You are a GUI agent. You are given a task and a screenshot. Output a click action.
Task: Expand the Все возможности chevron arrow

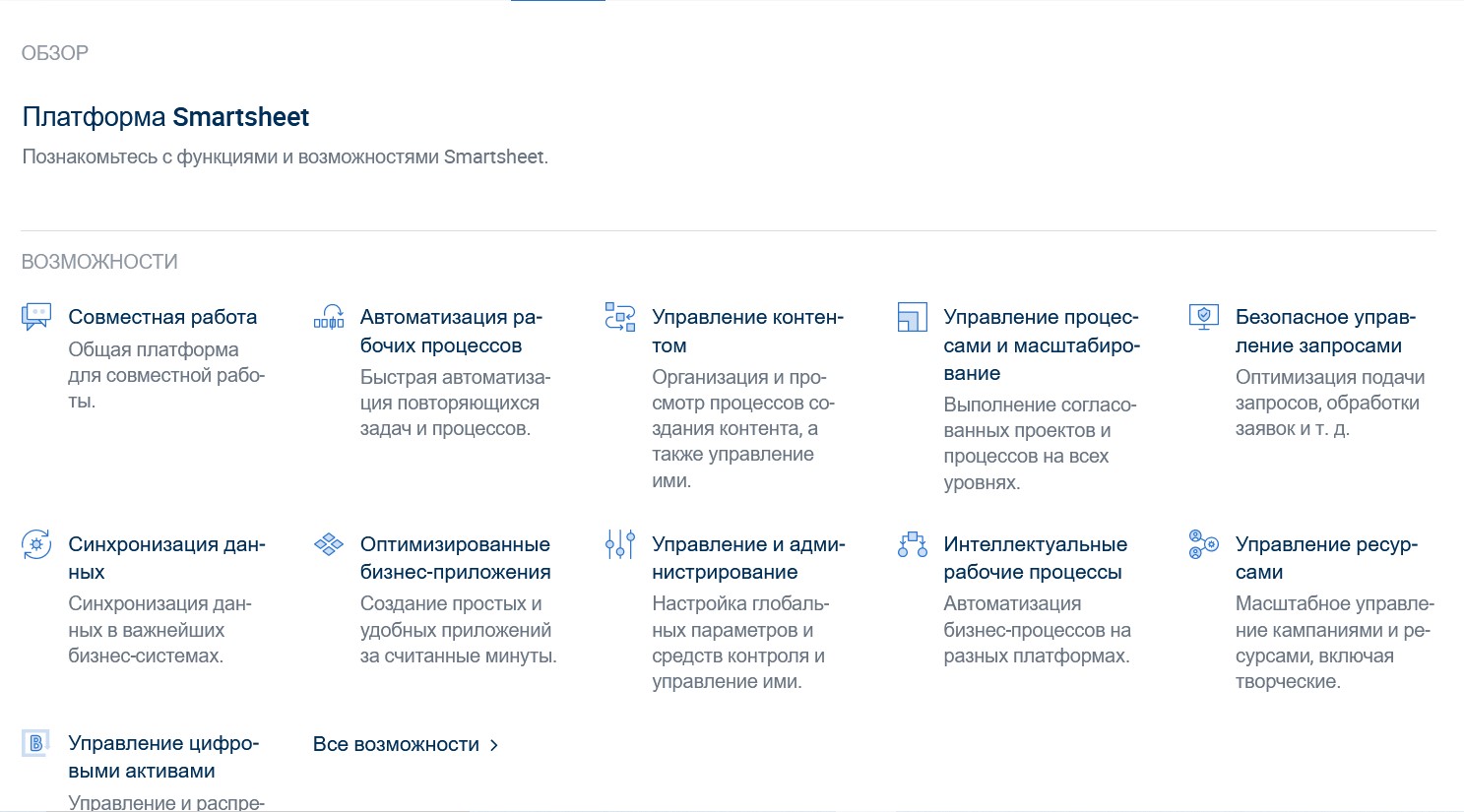494,745
